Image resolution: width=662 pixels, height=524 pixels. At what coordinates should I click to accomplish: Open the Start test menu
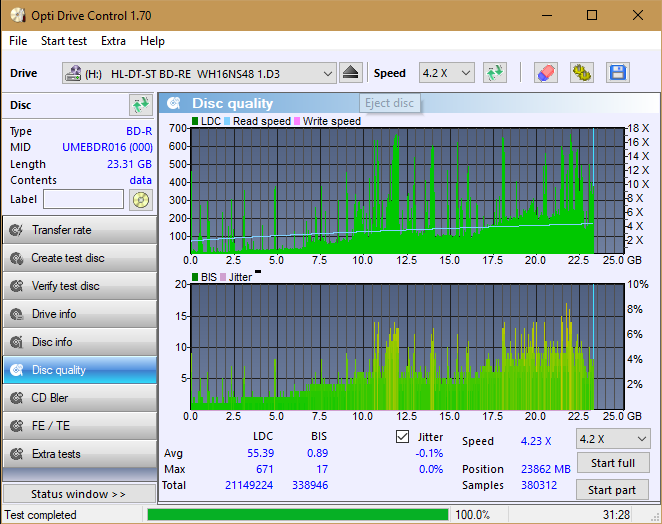tap(64, 41)
